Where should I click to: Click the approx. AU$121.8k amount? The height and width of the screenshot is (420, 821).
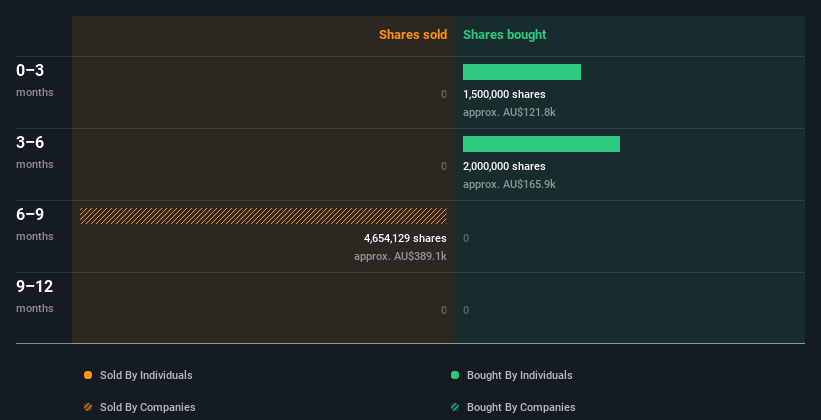pos(509,112)
